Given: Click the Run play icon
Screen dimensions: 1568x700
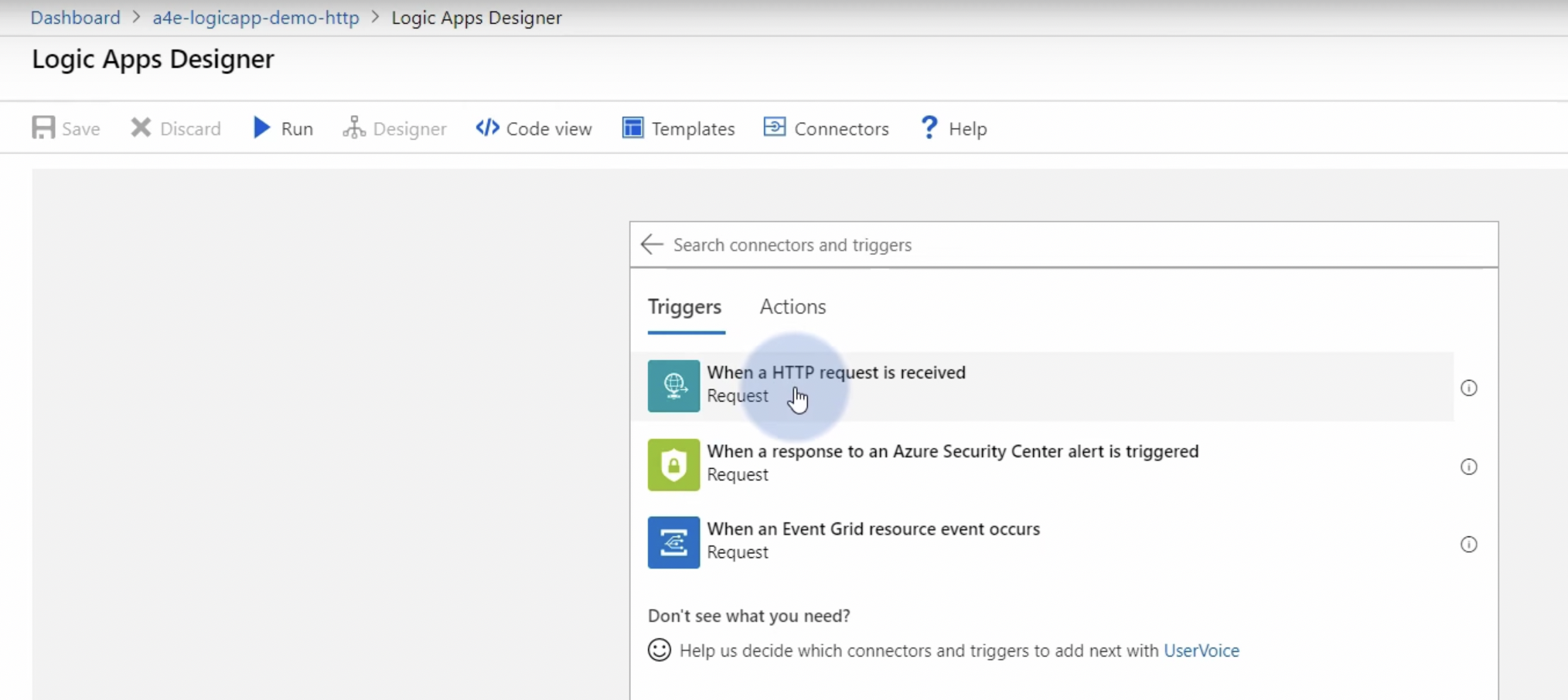Looking at the screenshot, I should pos(262,127).
